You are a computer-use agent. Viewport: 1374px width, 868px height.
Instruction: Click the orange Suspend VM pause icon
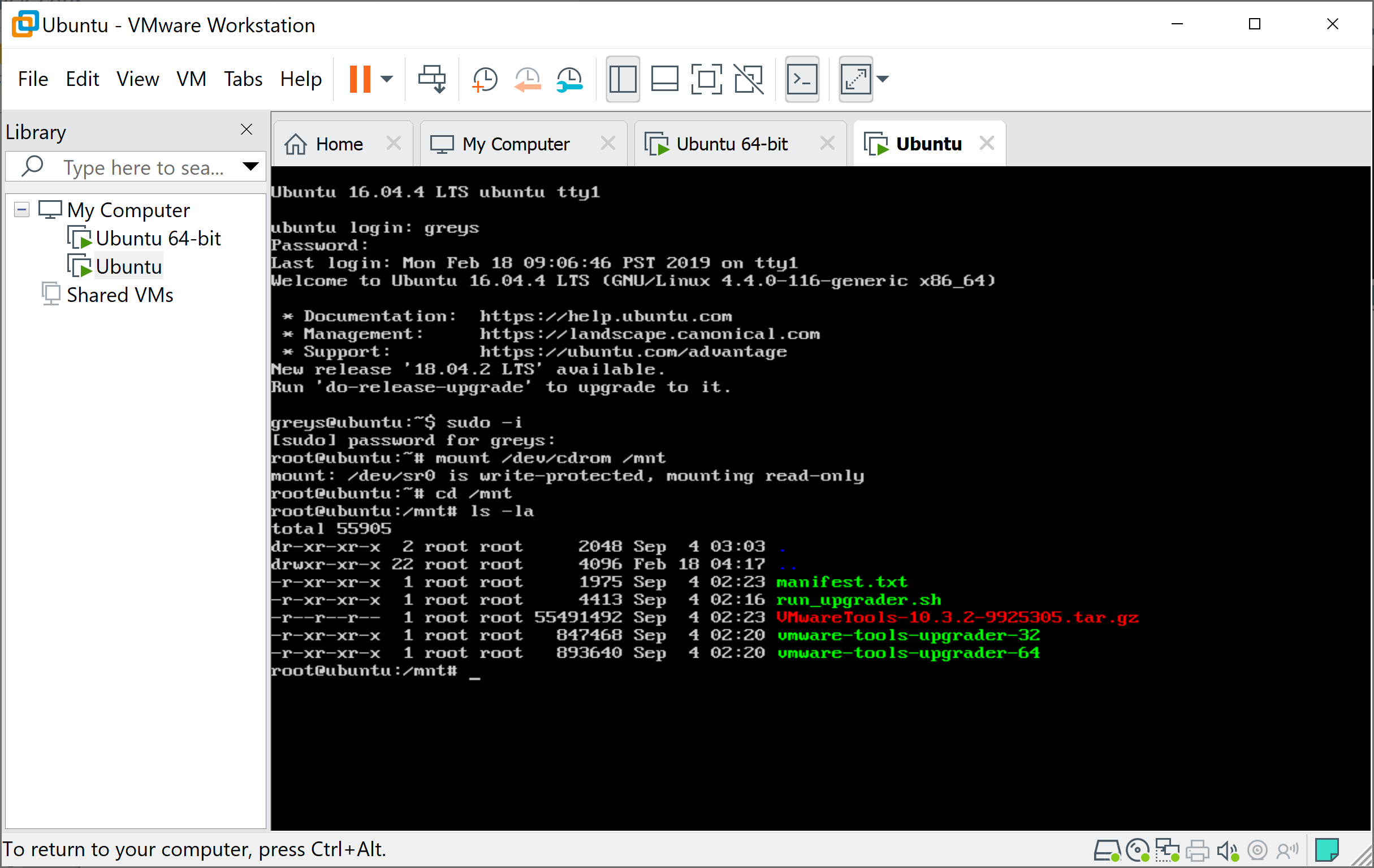(360, 79)
